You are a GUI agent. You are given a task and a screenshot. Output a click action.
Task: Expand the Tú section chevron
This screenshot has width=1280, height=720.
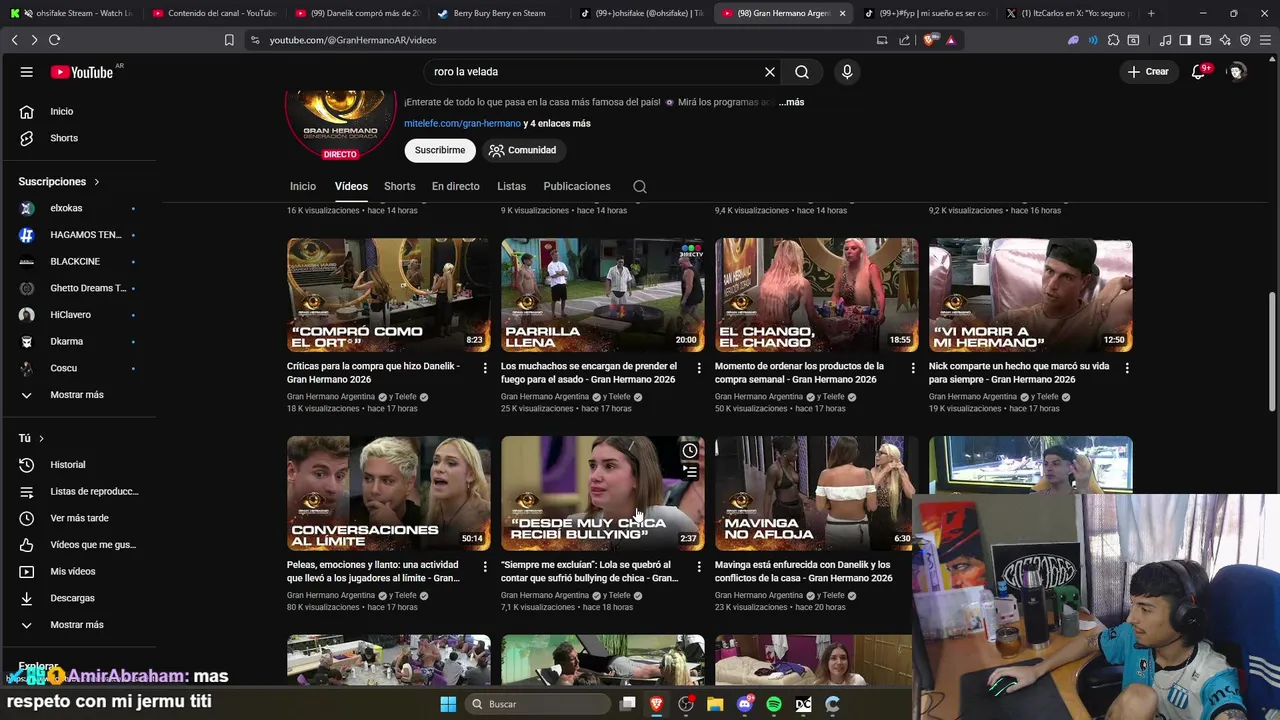click(x=41, y=438)
